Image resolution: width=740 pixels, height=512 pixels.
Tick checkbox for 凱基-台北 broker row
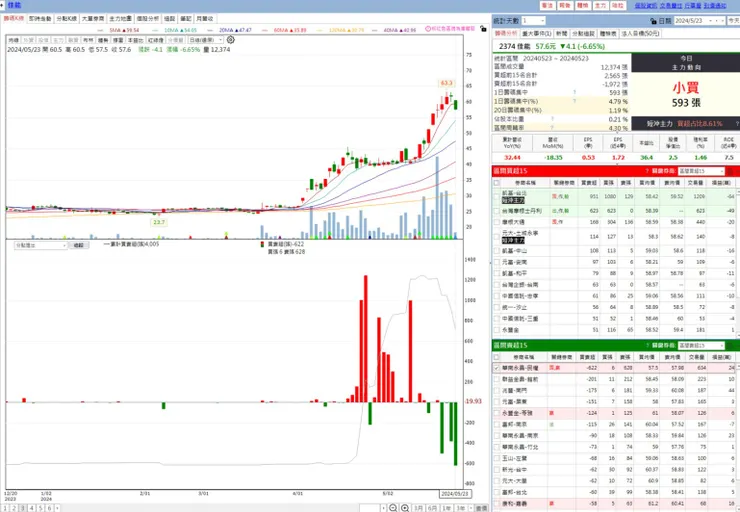point(496,196)
